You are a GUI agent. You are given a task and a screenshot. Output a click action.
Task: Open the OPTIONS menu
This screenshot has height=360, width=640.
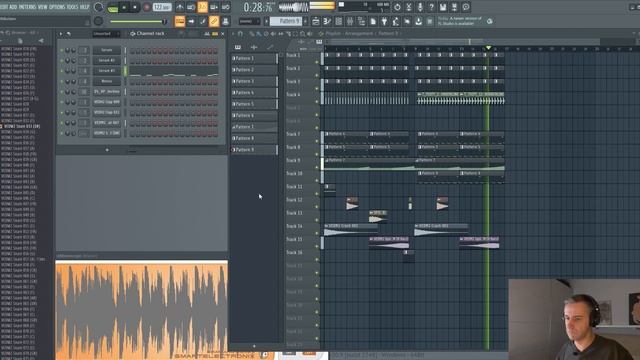[57, 7]
